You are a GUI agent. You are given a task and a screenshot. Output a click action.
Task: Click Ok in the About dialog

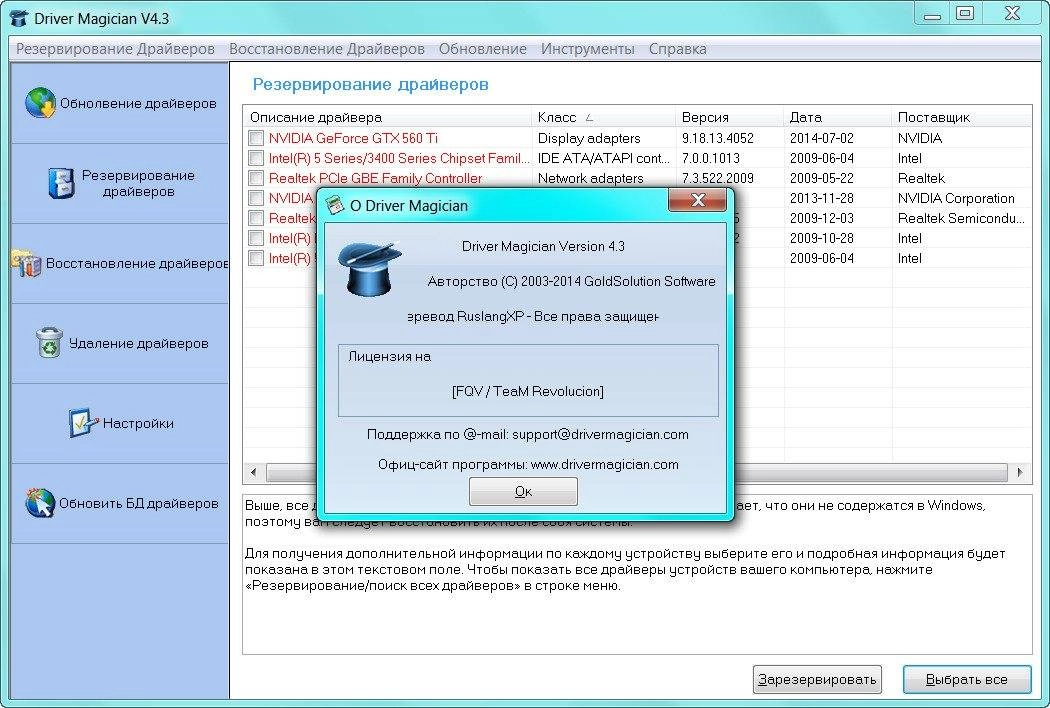tap(523, 491)
